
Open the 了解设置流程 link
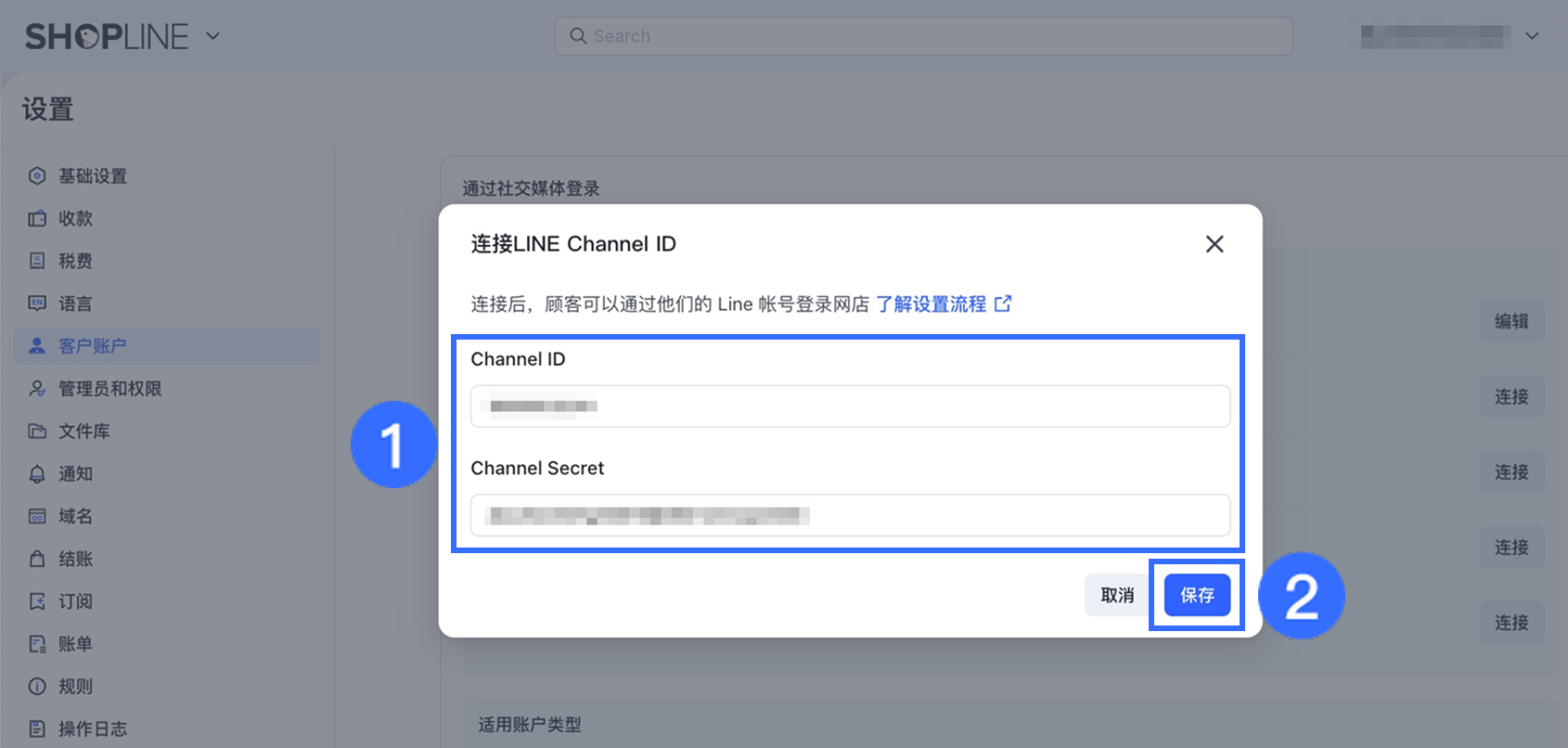click(931, 304)
